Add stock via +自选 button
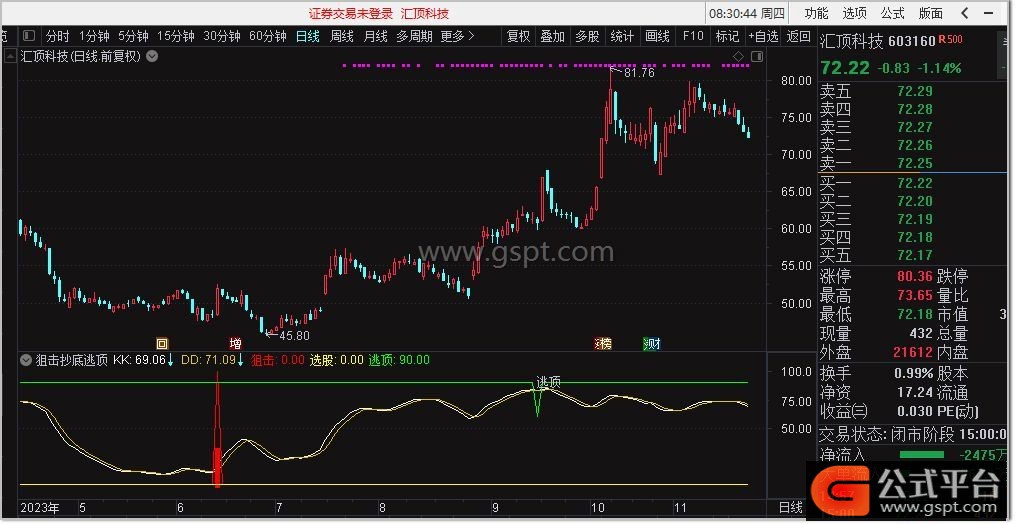Screen dimensions: 1016x524 (763, 36)
